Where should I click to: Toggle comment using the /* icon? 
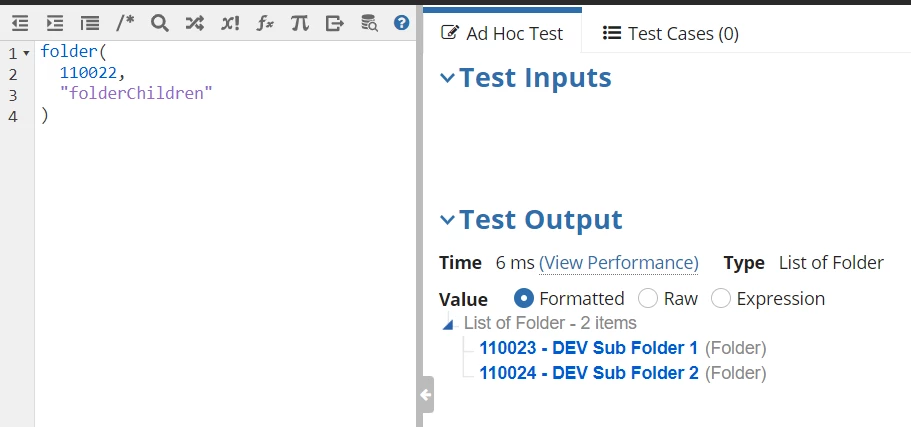124,23
